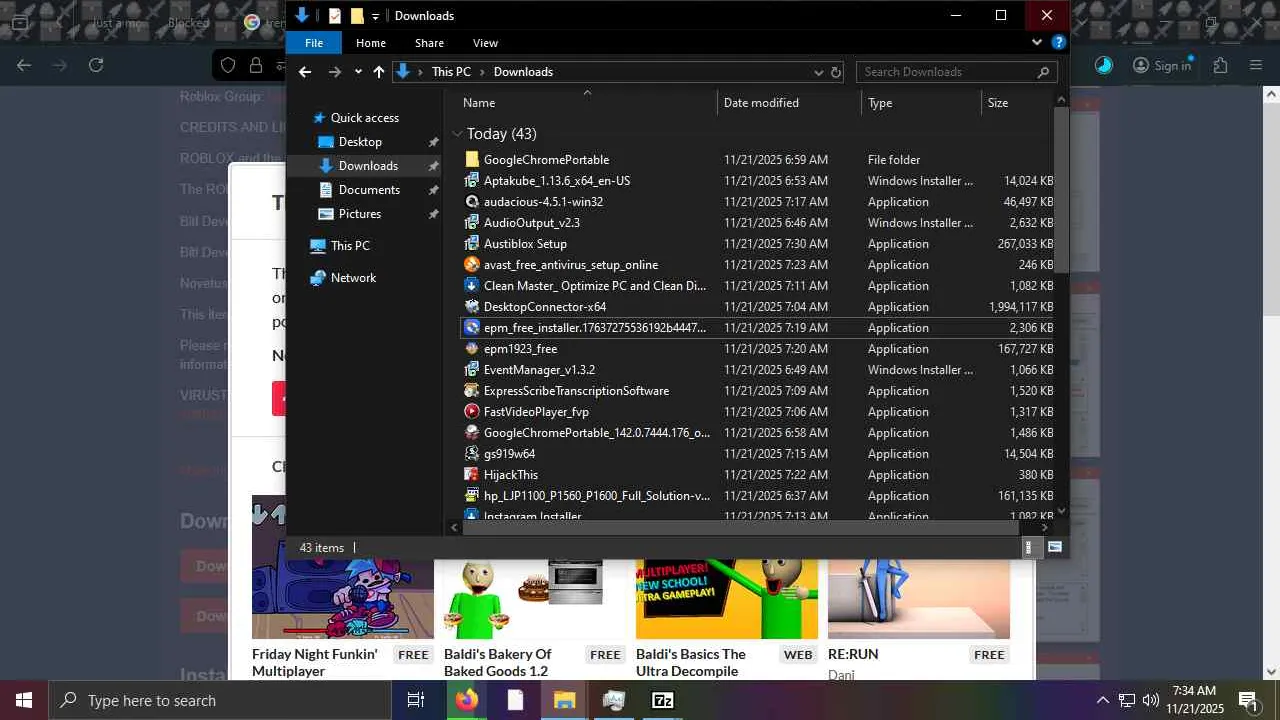Switch Explorer to the large thumbnails view
The image size is (1280, 720).
click(x=1054, y=548)
